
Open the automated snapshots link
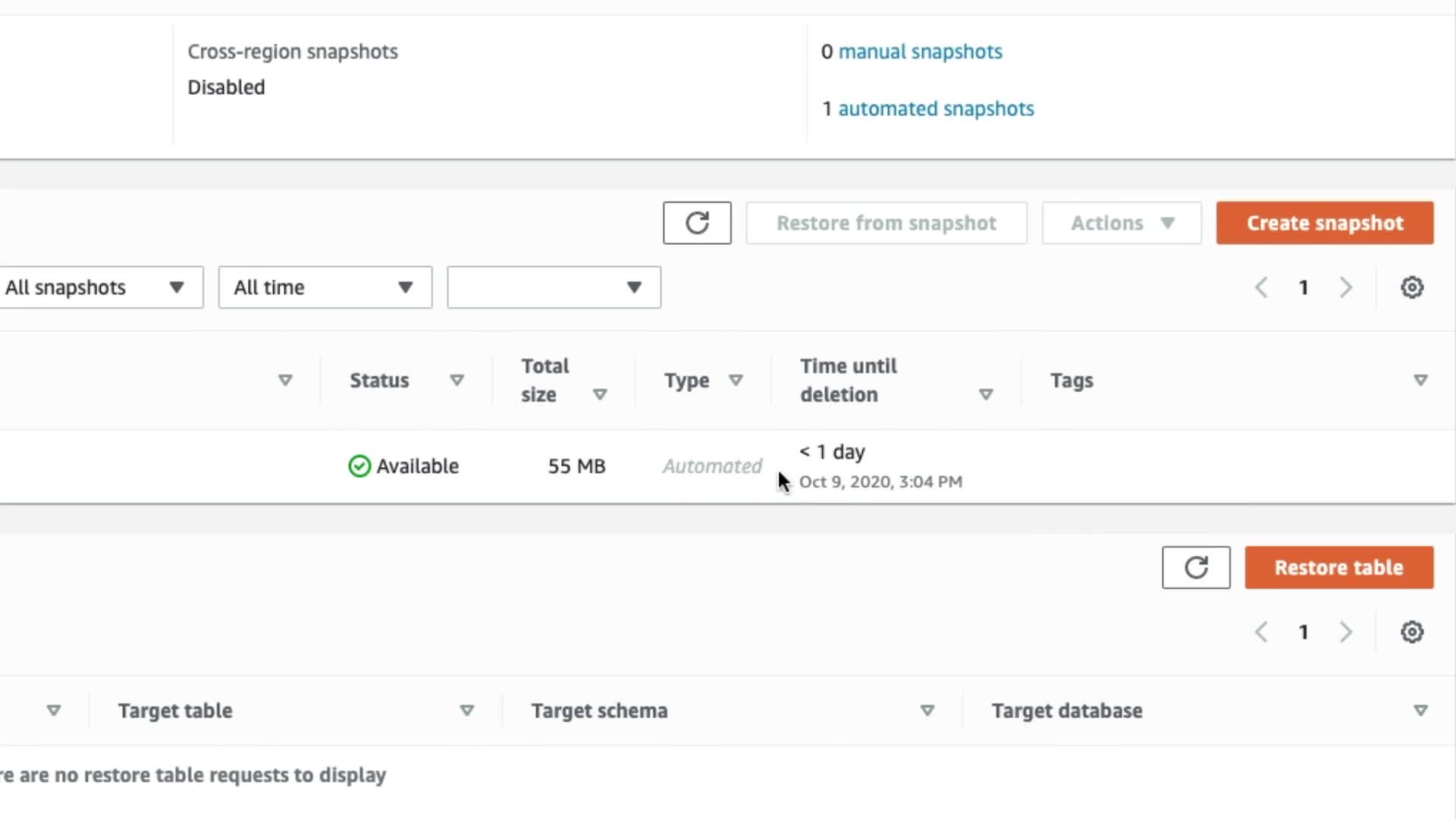936,108
